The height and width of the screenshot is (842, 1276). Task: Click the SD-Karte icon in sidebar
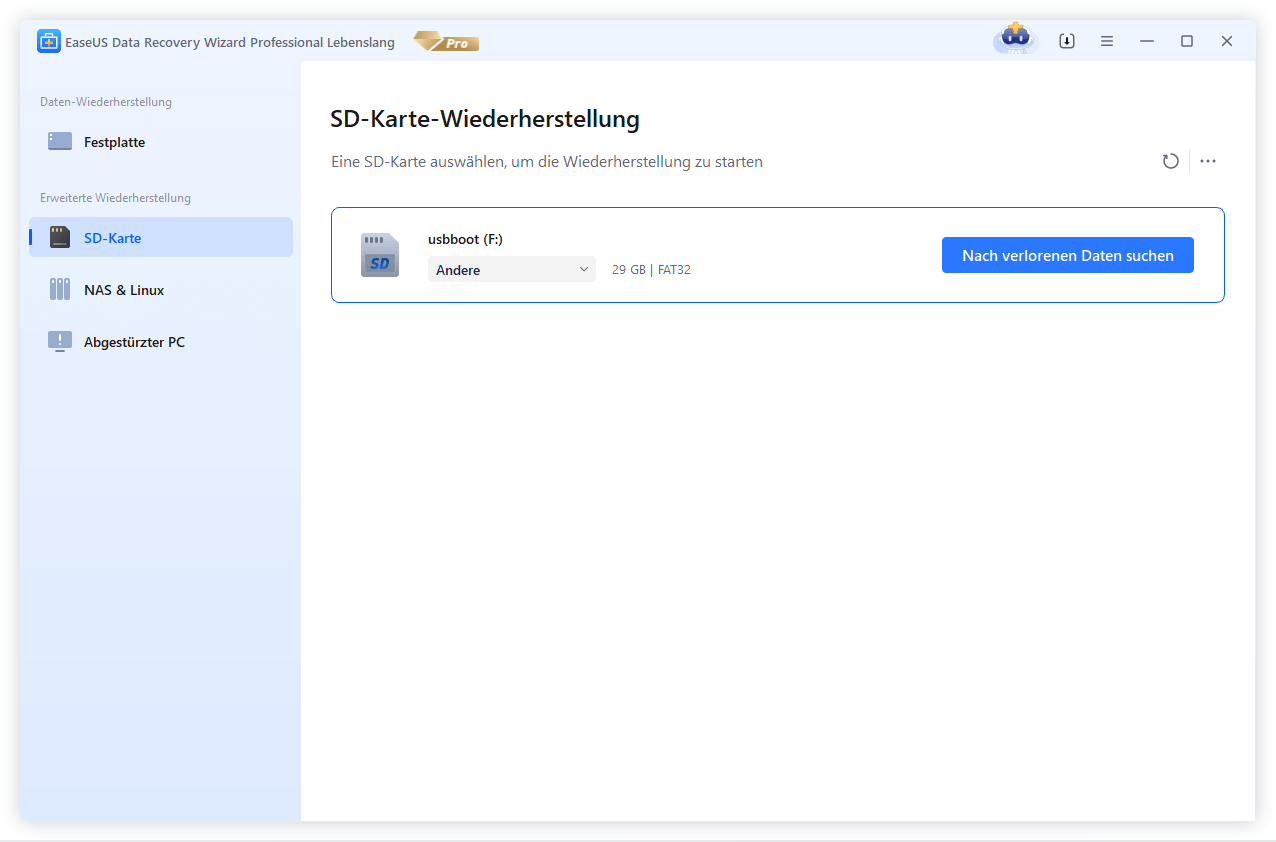coord(60,238)
